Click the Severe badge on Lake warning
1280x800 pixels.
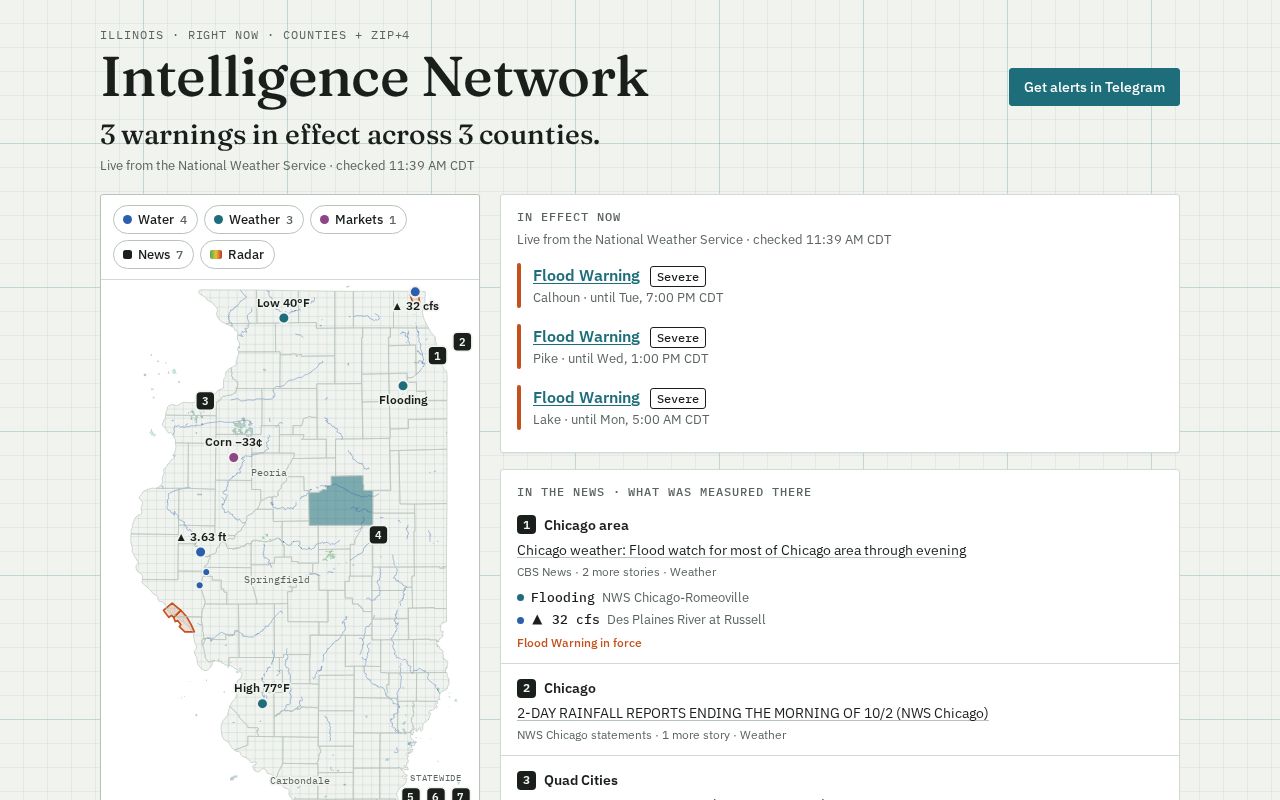(678, 399)
